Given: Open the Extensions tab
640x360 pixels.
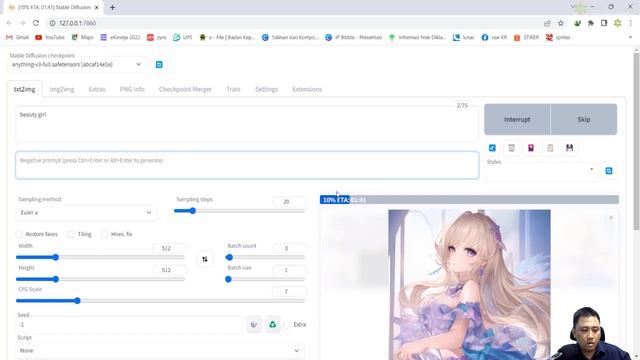Looking at the screenshot, I should coord(307,89).
